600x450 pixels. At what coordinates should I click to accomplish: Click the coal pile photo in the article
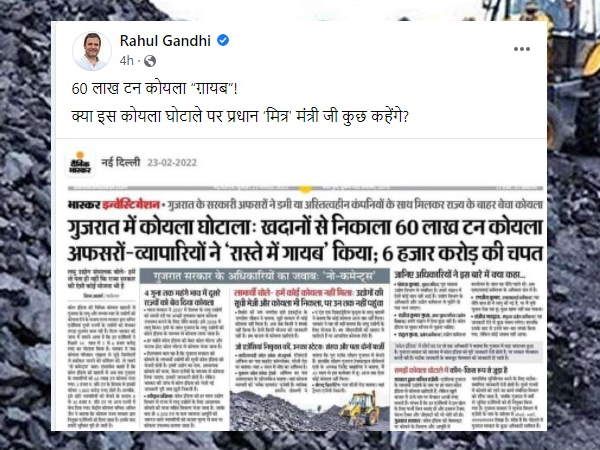[309, 410]
